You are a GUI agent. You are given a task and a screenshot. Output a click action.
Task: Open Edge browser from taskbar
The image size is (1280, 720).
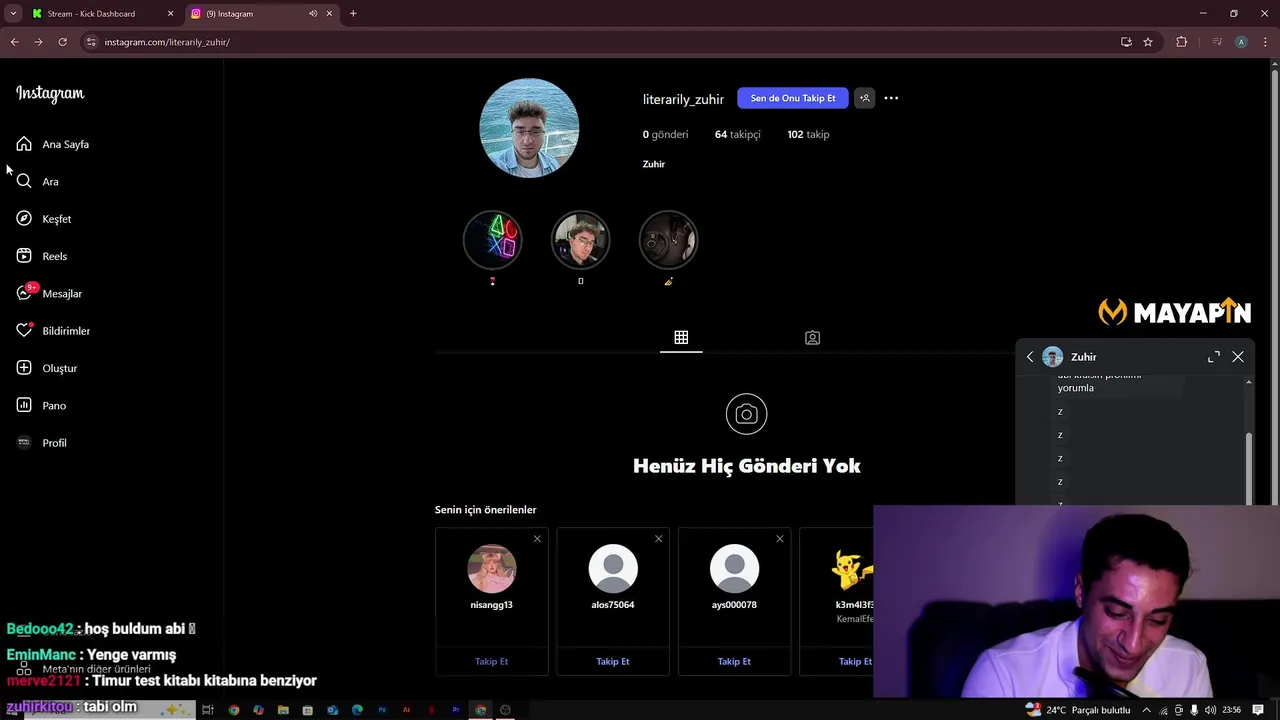click(357, 710)
